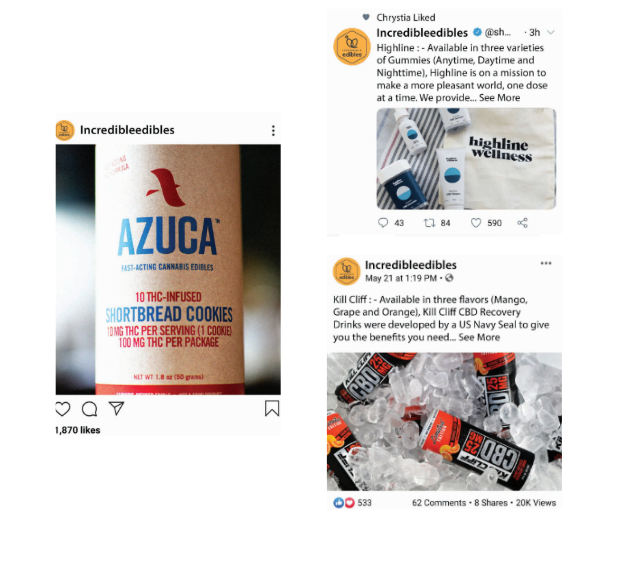Open the Incredibleedibles avatar on the tweet
This screenshot has width=633, height=562.
click(352, 47)
